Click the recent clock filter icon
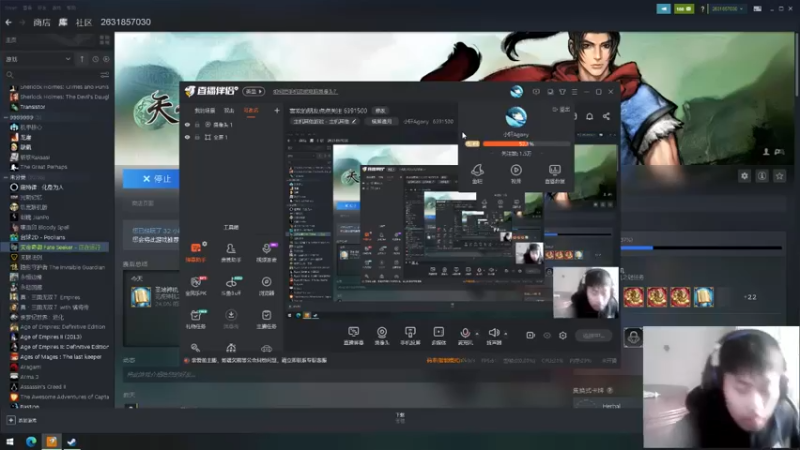Viewport: 800px width, 450px height. pos(95,59)
